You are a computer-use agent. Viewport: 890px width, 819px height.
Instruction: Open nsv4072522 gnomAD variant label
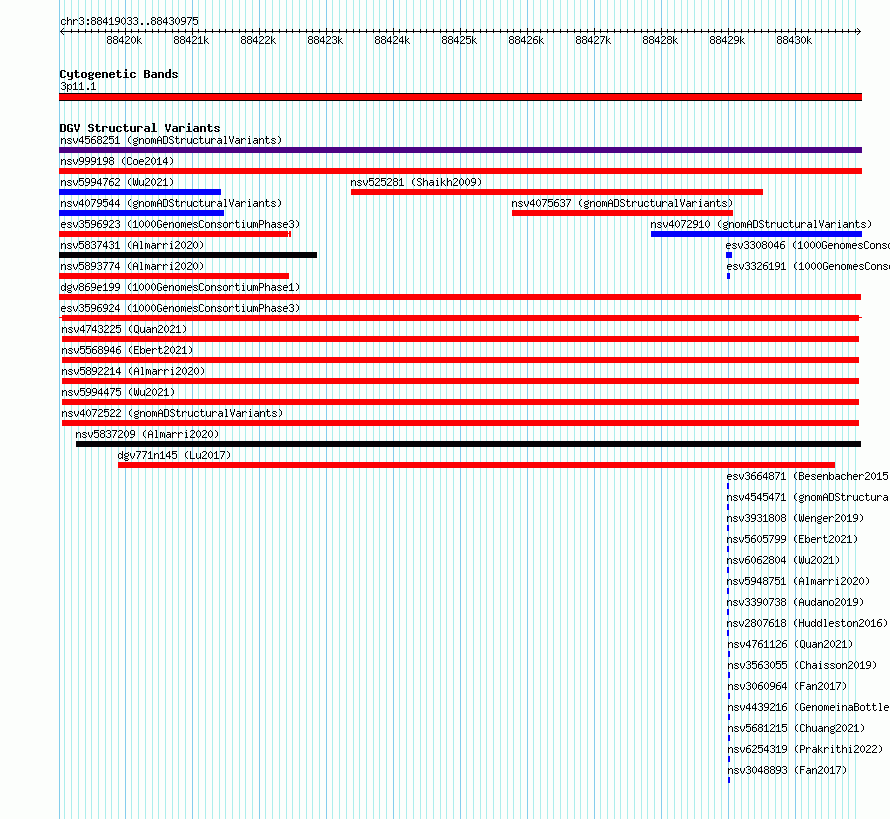[172, 413]
